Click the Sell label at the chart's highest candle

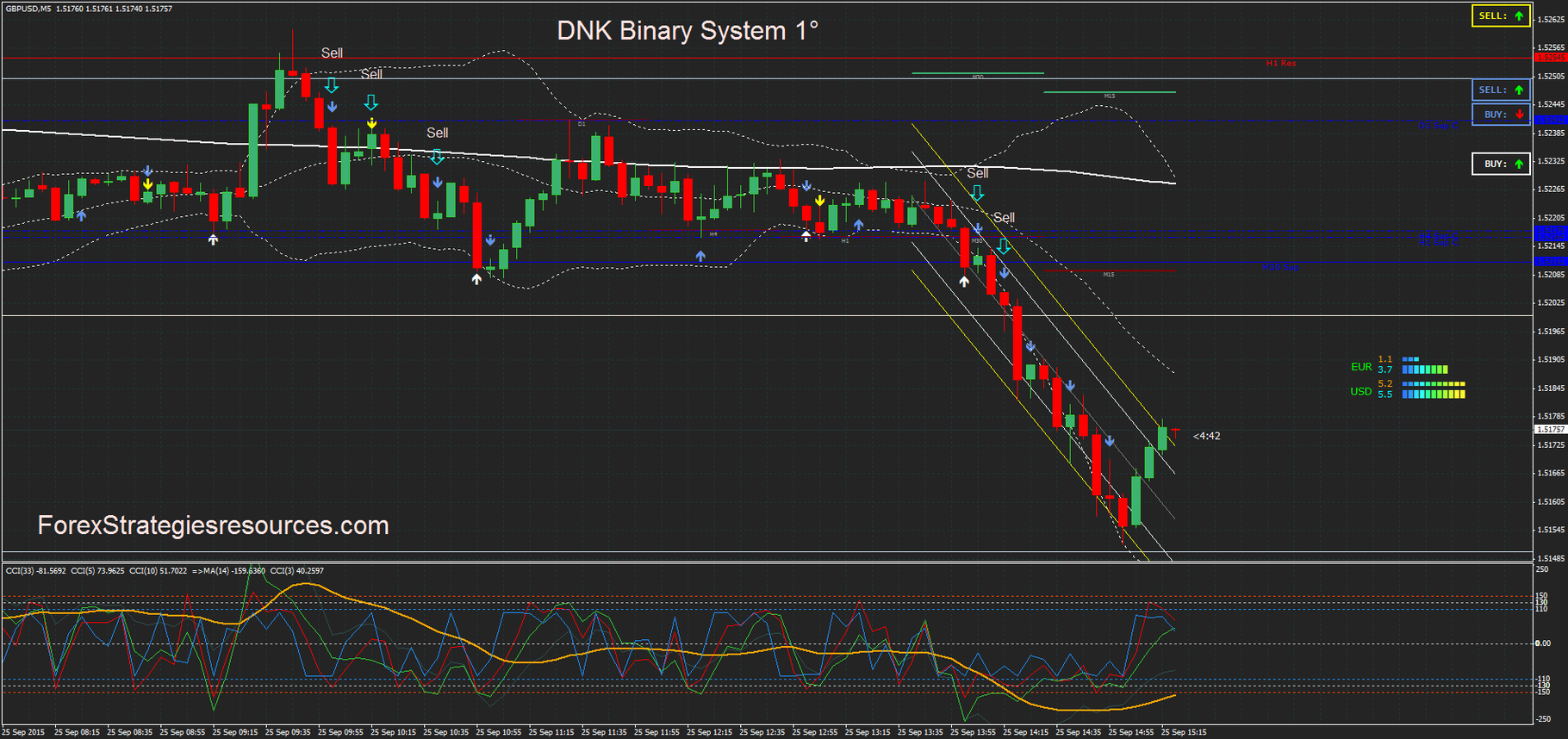[x=332, y=53]
